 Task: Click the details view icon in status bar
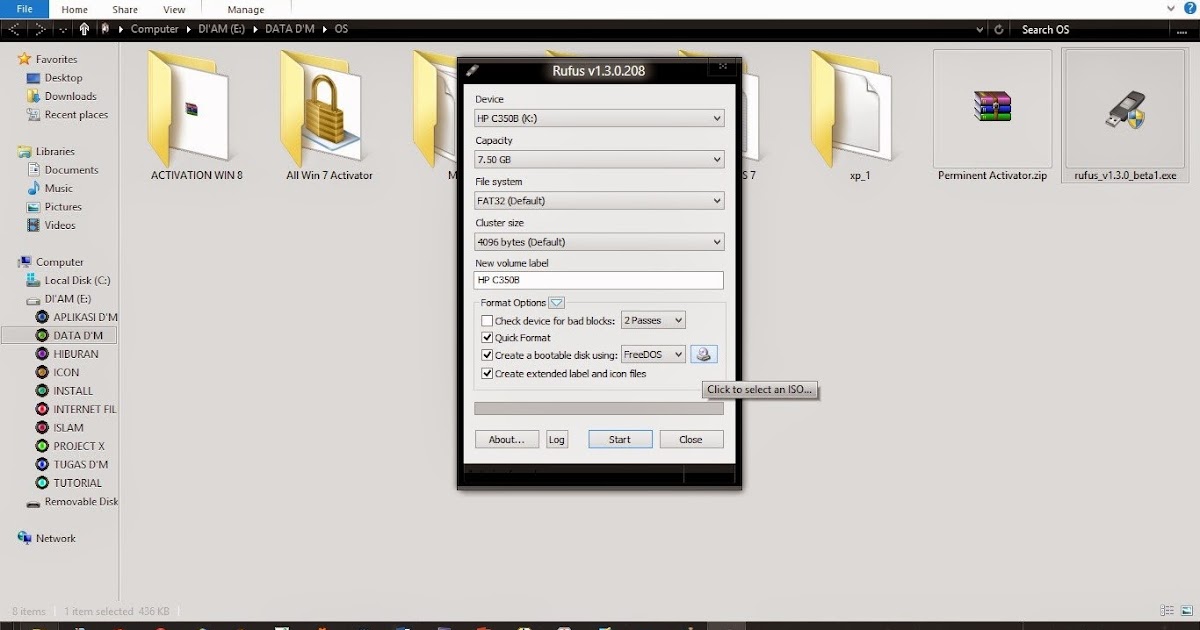coord(1167,610)
